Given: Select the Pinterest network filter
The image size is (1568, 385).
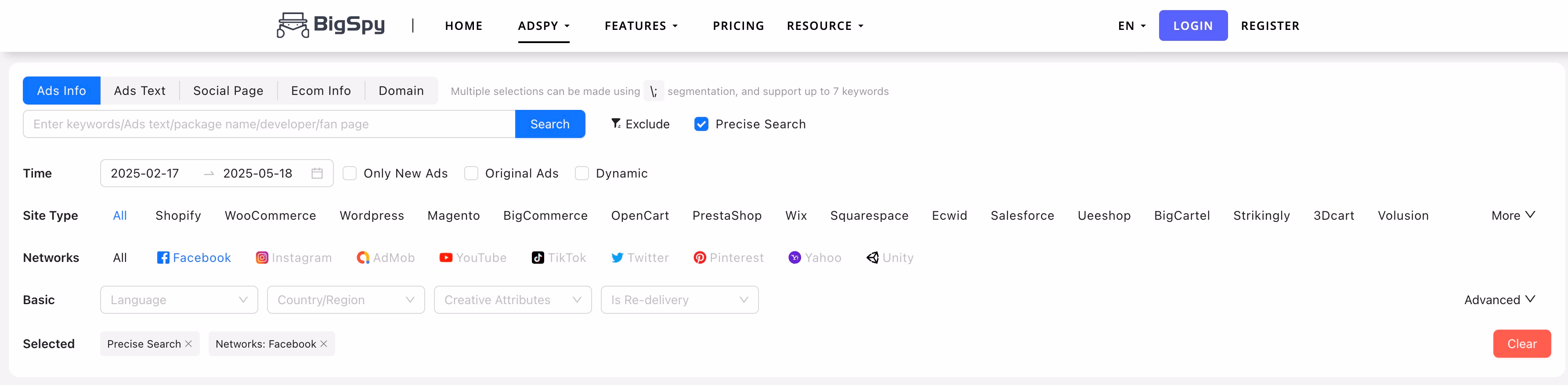Looking at the screenshot, I should 729,258.
